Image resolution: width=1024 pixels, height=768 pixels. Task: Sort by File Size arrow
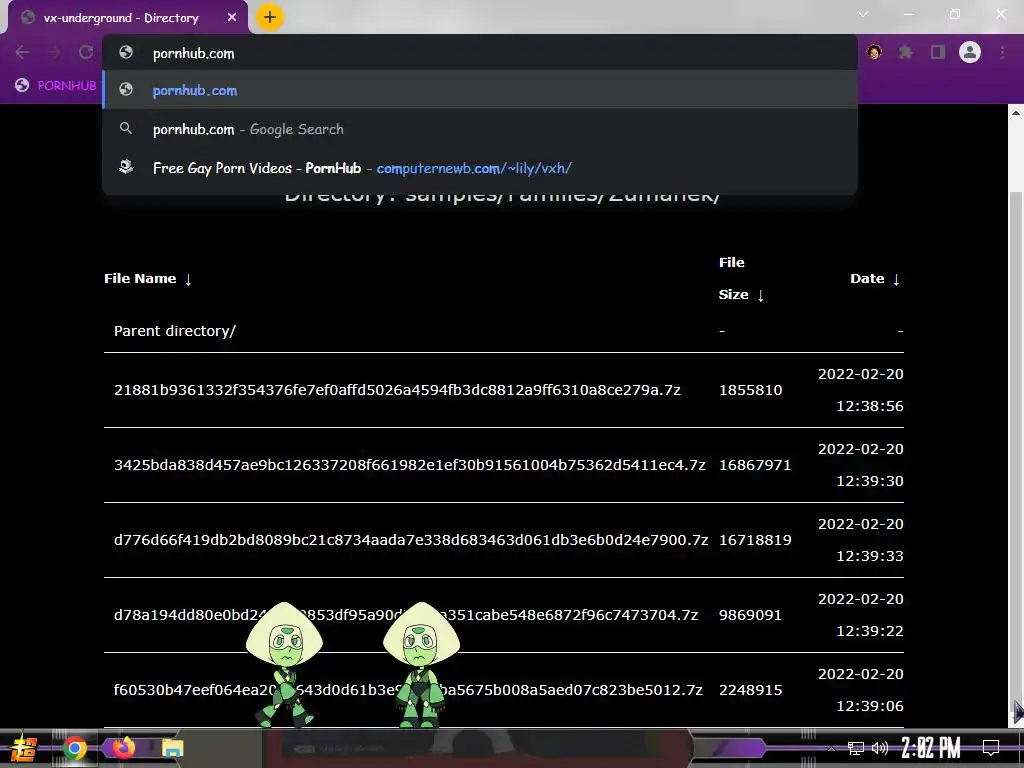click(x=761, y=295)
